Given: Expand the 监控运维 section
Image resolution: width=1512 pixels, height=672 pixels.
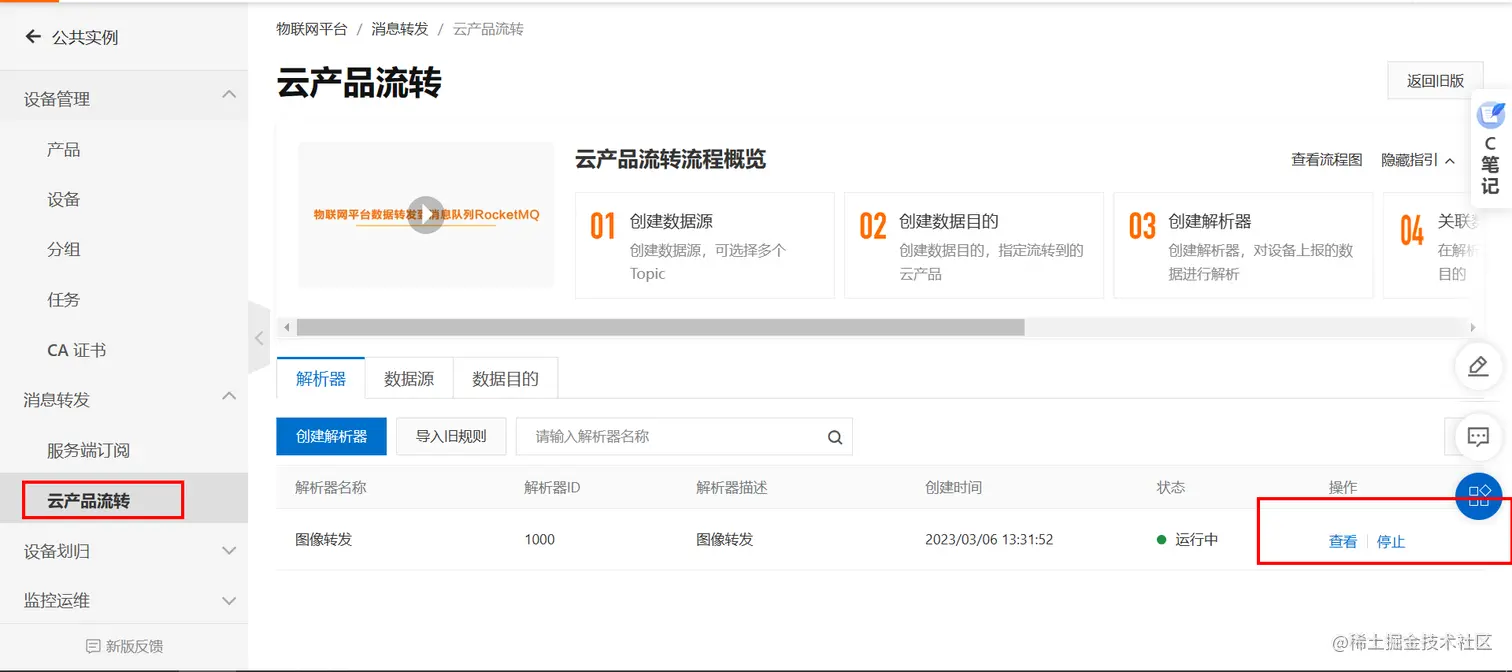Looking at the screenshot, I should 229,601.
